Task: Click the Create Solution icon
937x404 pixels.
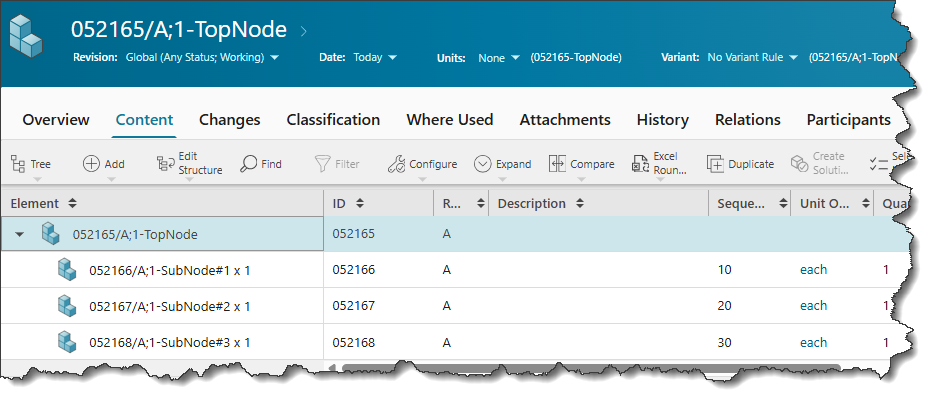Action: pyautogui.click(x=800, y=164)
